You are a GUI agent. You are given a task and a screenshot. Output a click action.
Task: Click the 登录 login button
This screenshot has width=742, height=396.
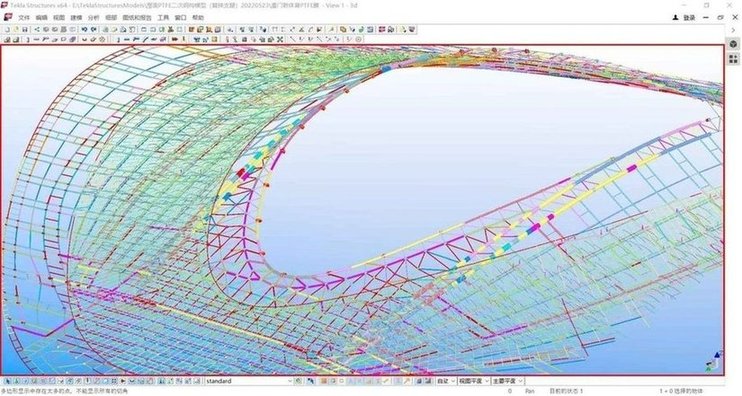pyautogui.click(x=685, y=18)
